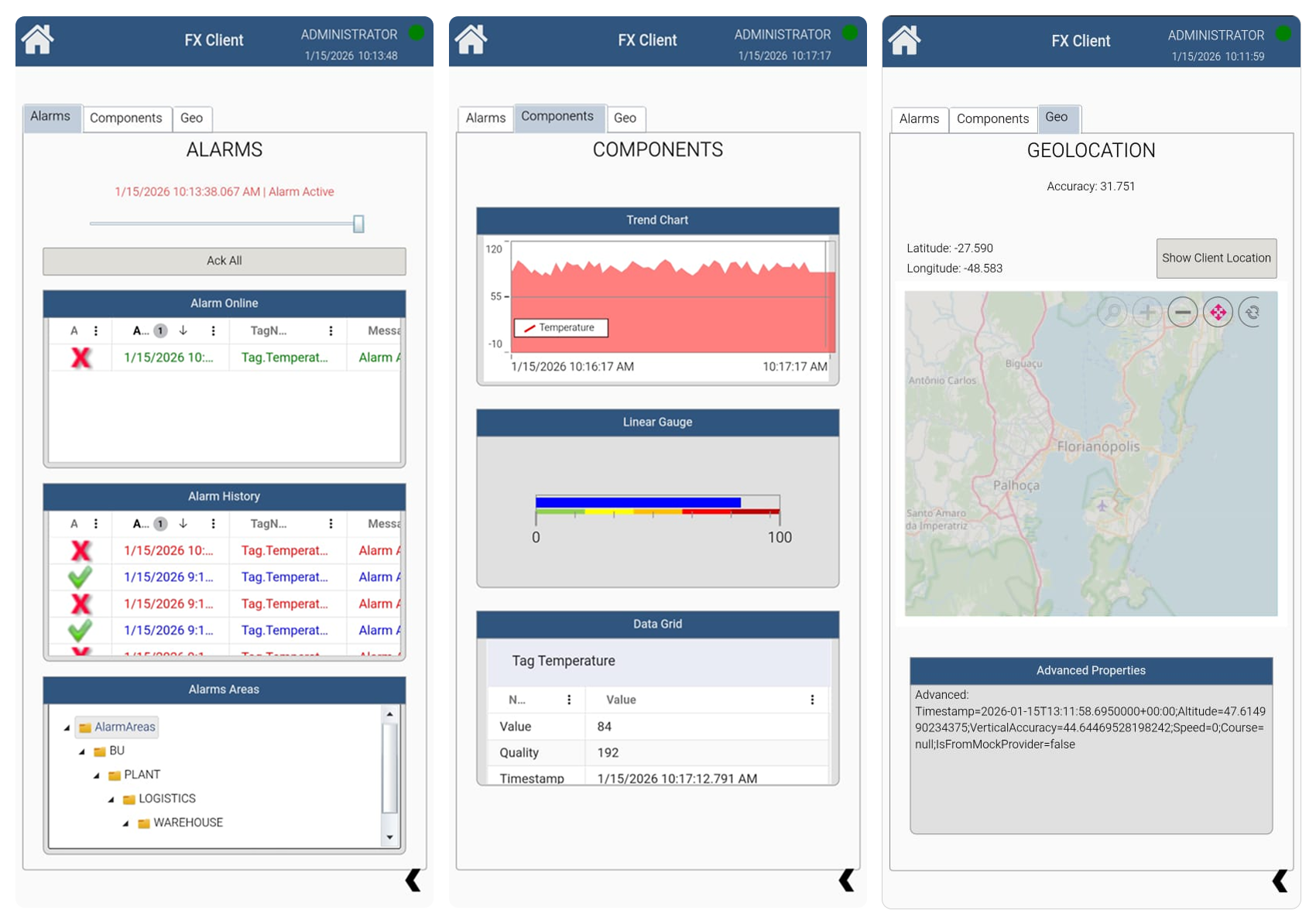This screenshot has height=924, width=1316.
Task: Click the first green checkmark in Alarm History
Action: coord(80,577)
